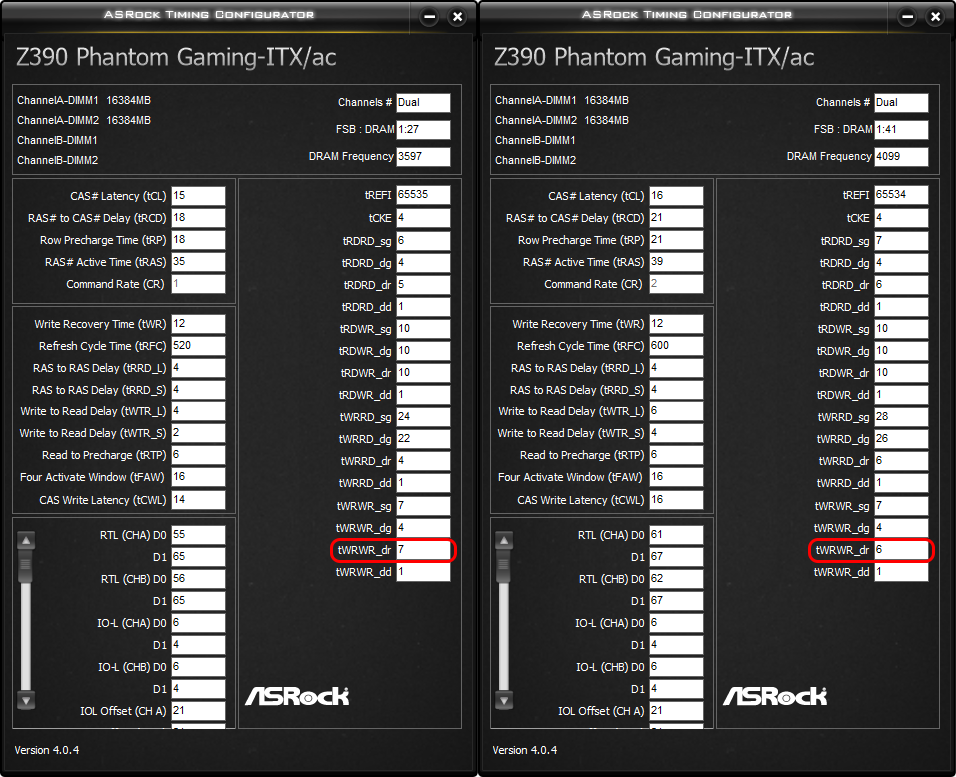The width and height of the screenshot is (956, 777).
Task: Click scroll up arrow in left window RTL list
Action: tap(26, 540)
